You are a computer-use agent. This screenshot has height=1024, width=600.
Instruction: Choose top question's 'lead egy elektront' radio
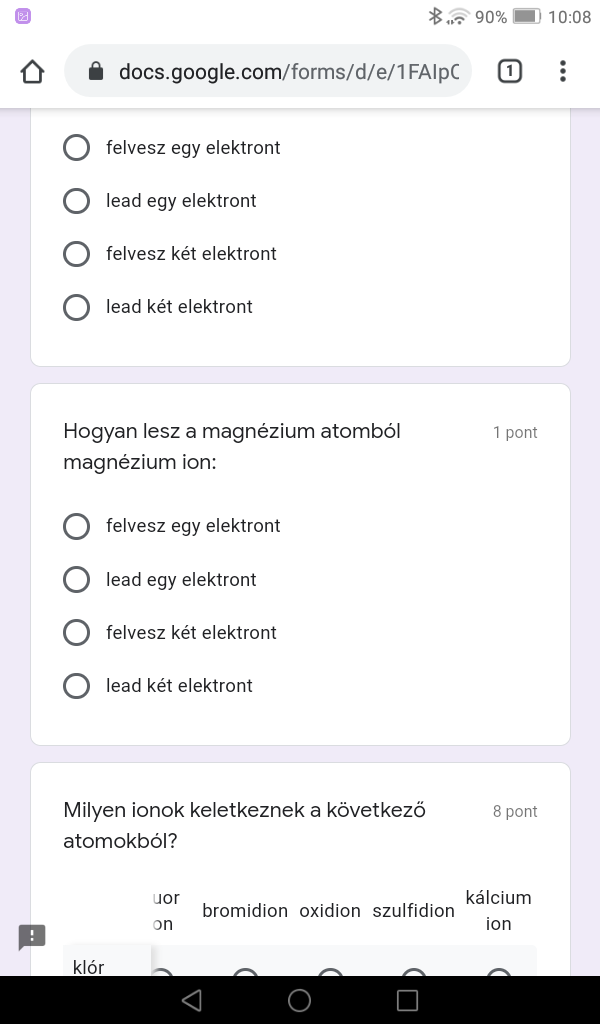(77, 201)
